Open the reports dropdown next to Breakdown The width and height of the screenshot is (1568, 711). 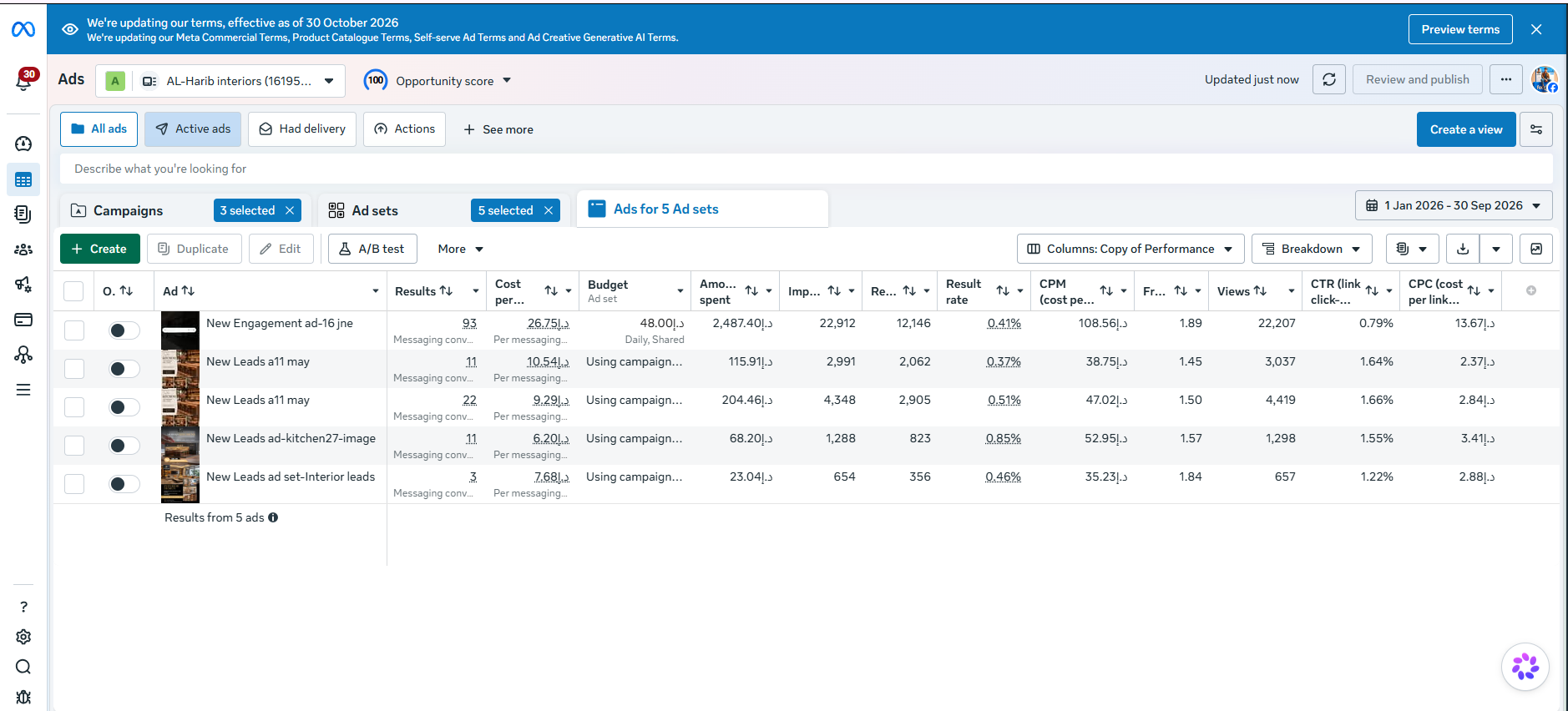[1413, 249]
